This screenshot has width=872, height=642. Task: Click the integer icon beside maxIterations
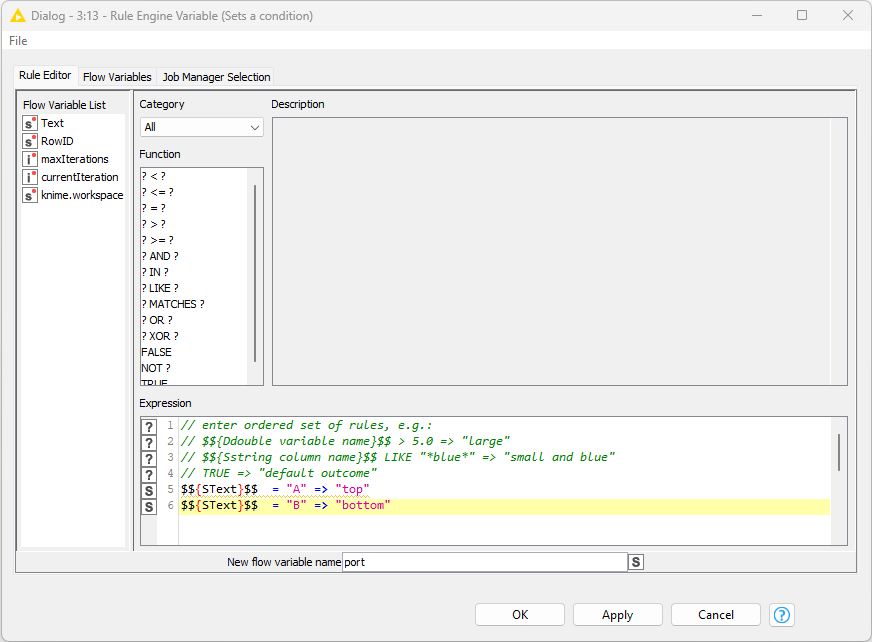[29, 159]
